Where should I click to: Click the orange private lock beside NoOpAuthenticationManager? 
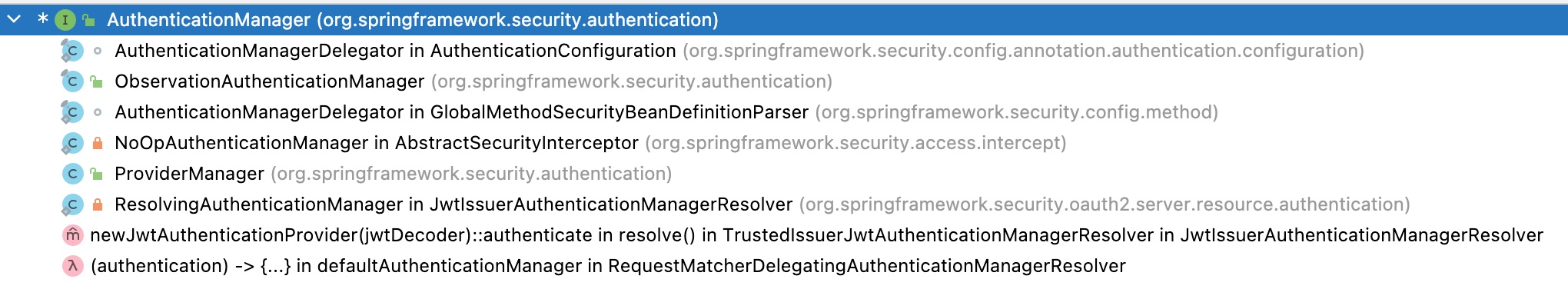coord(97,143)
